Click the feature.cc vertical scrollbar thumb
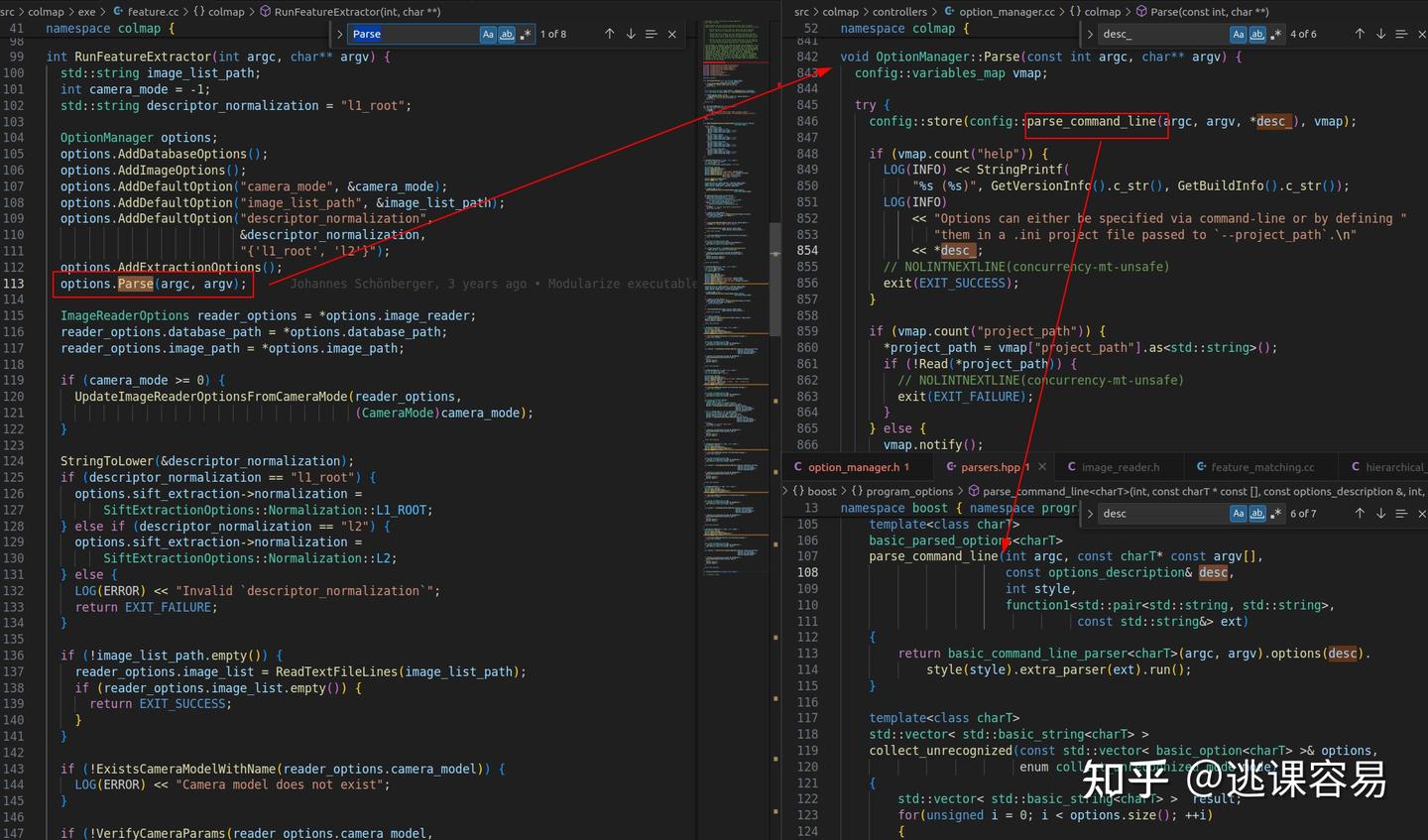 775,281
